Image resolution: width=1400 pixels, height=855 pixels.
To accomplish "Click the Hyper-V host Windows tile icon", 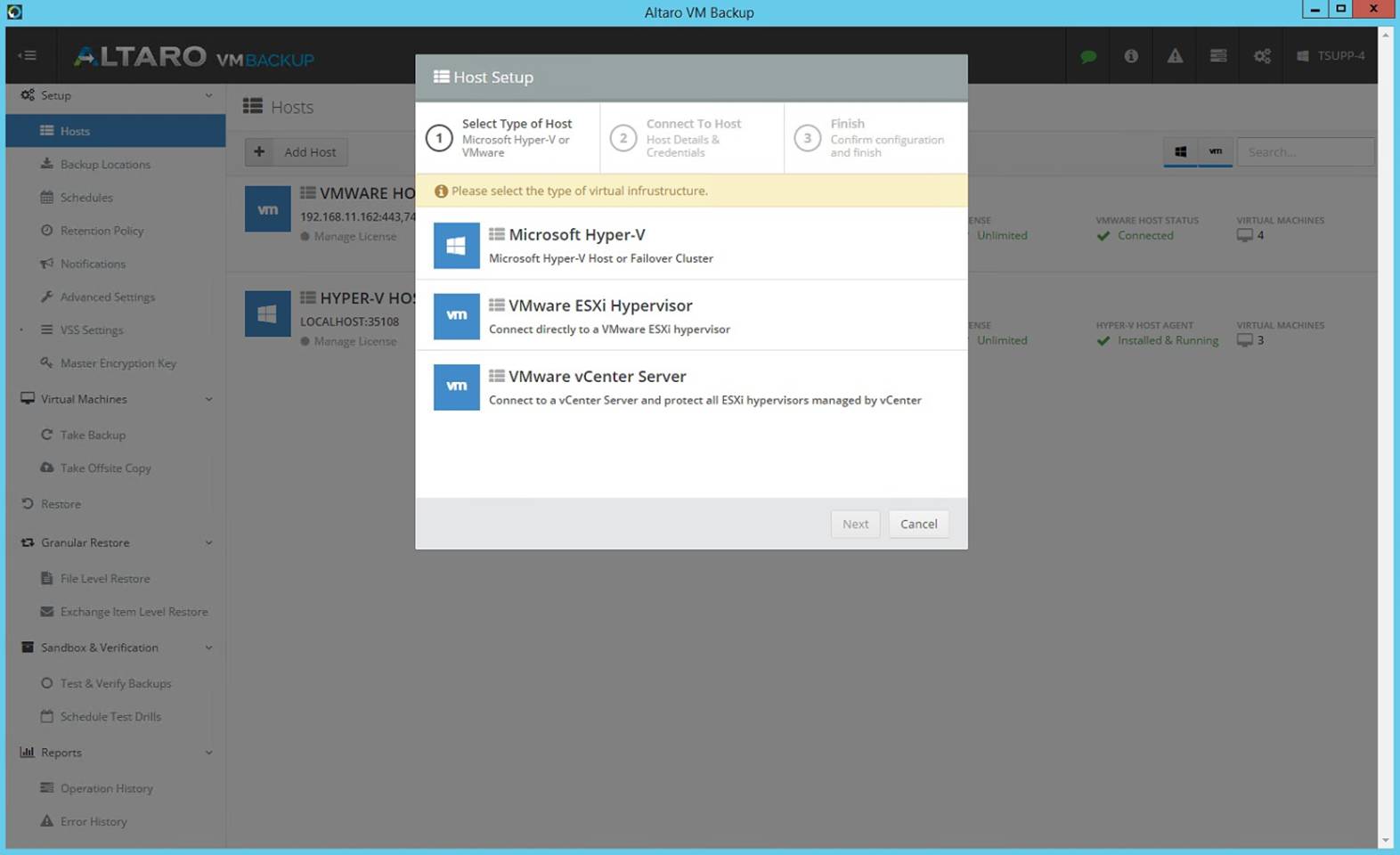I will pos(268,313).
